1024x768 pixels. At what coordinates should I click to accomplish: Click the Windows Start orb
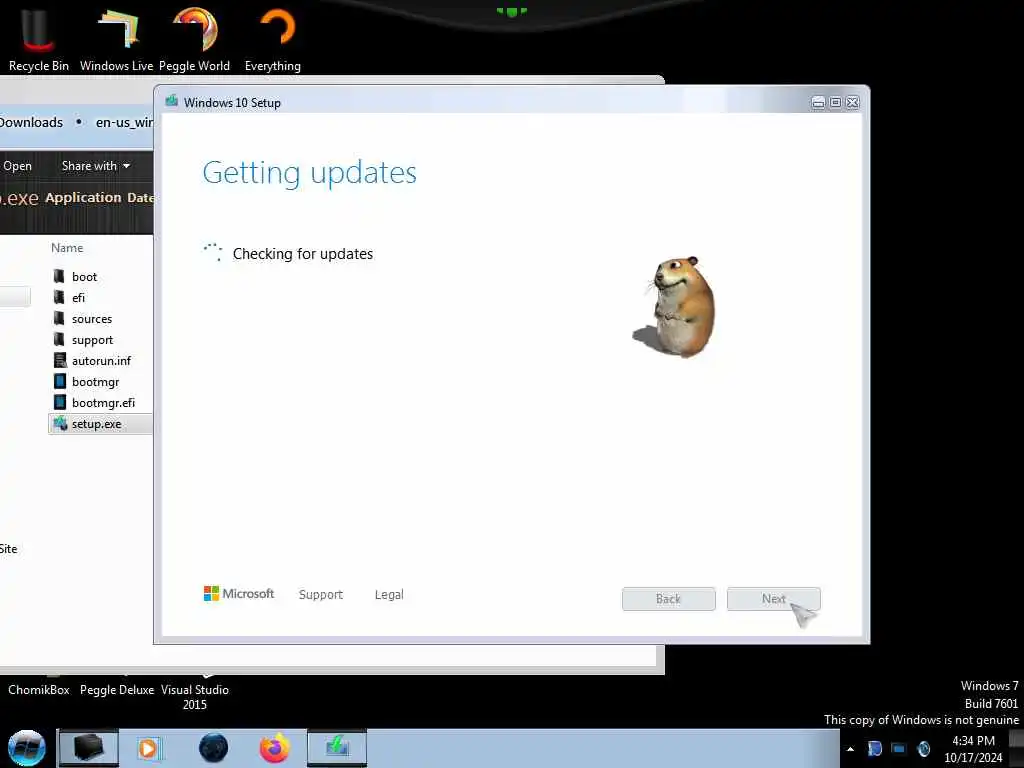(x=27, y=748)
